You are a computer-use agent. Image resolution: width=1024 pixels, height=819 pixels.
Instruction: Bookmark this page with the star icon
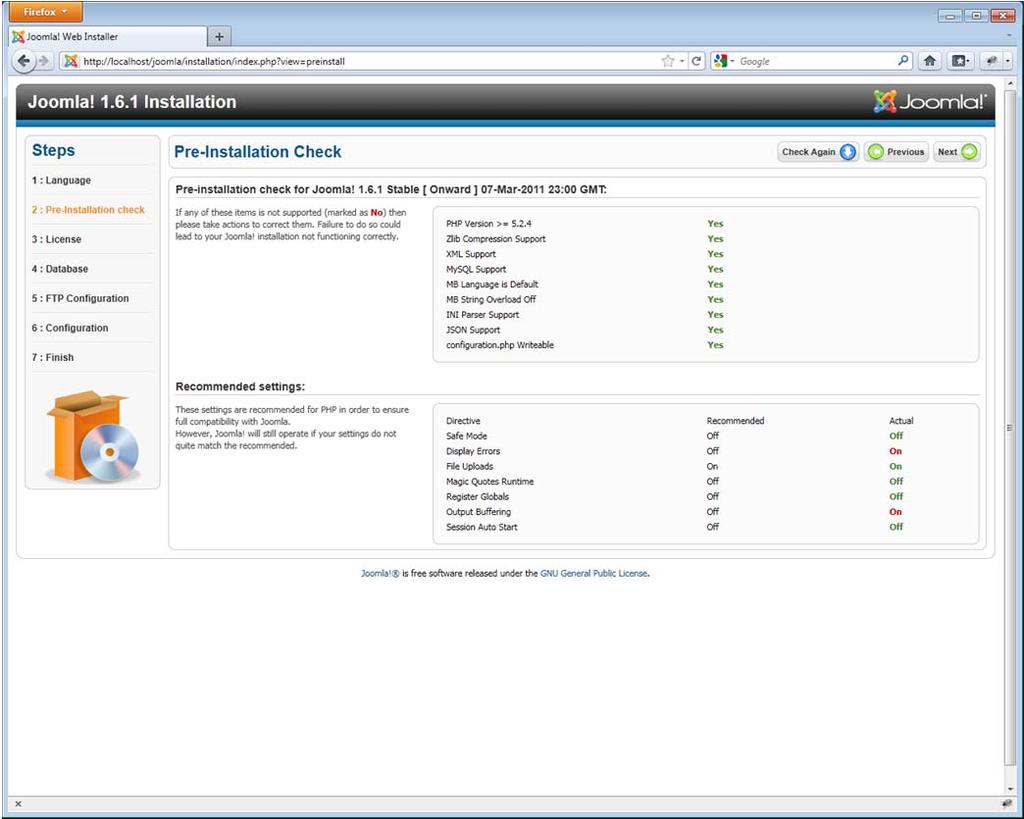(x=667, y=61)
